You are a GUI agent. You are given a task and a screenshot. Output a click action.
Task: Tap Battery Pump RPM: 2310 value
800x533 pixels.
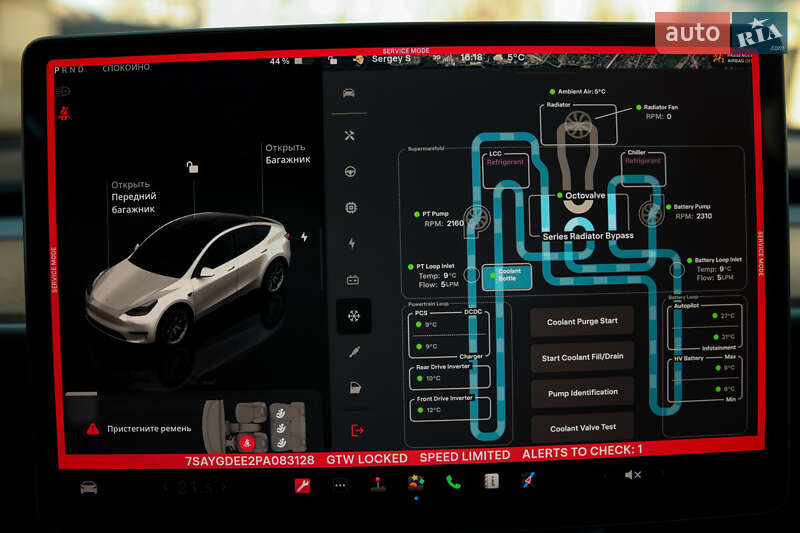pyautogui.click(x=693, y=216)
